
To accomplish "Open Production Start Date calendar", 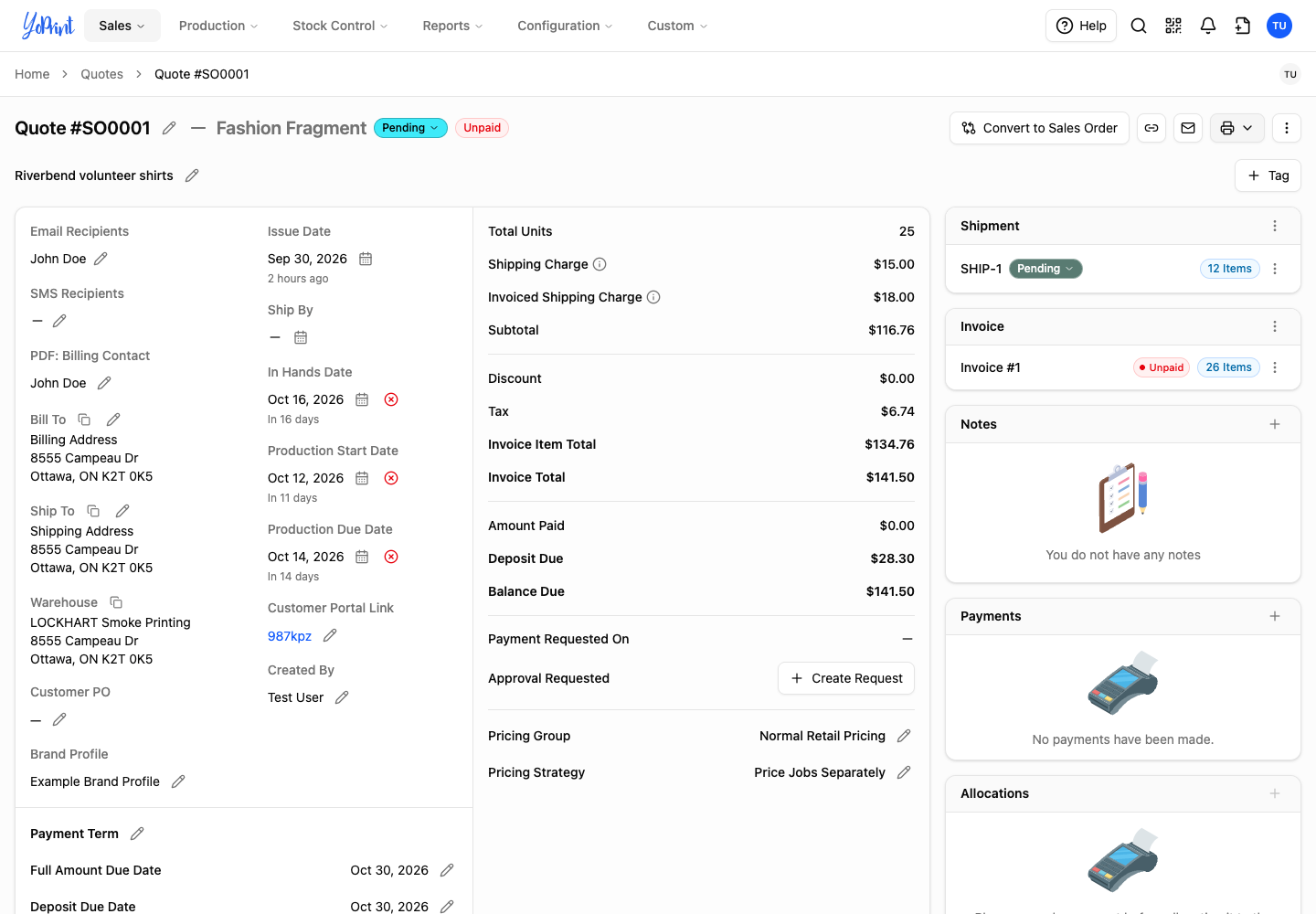I will [362, 478].
